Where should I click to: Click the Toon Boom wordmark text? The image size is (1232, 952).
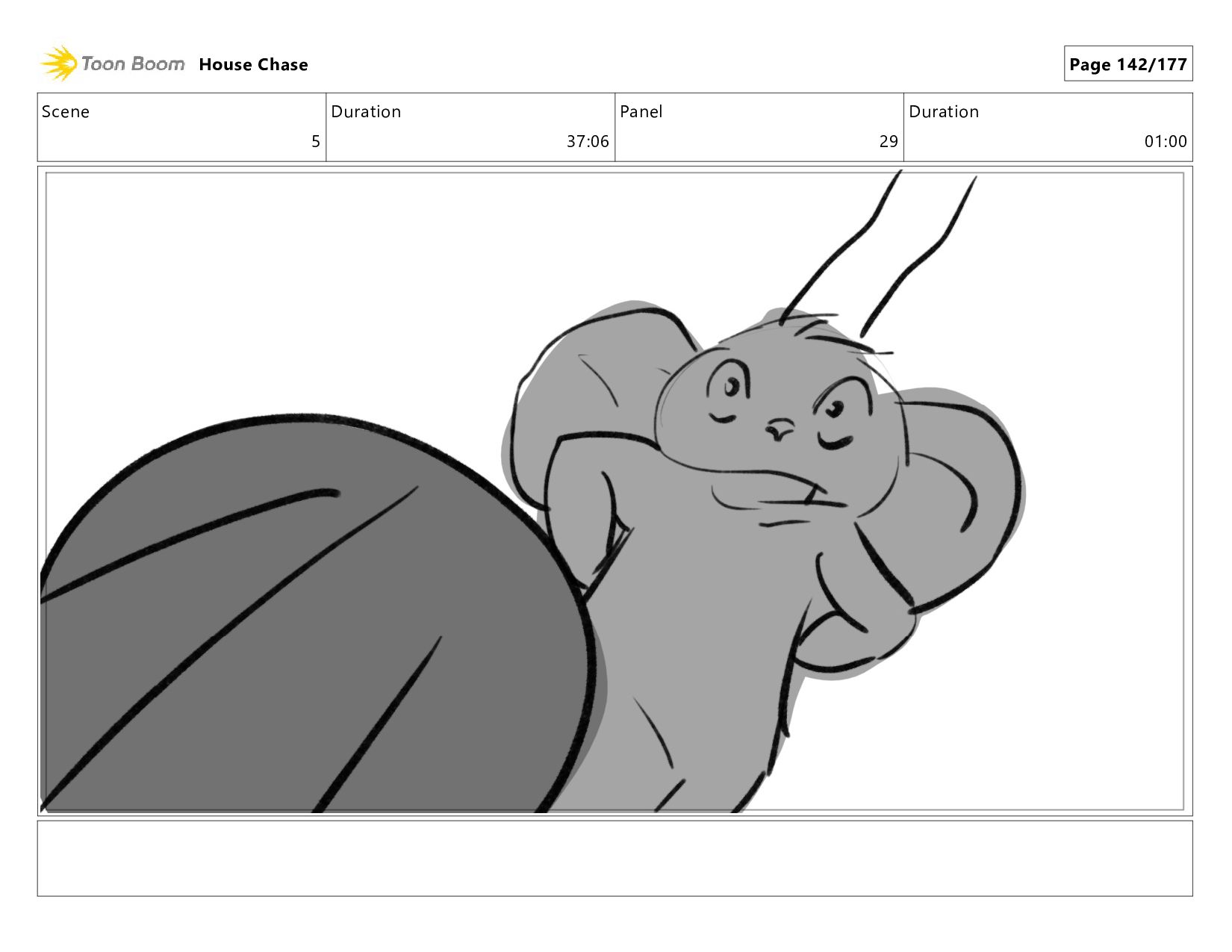click(133, 63)
